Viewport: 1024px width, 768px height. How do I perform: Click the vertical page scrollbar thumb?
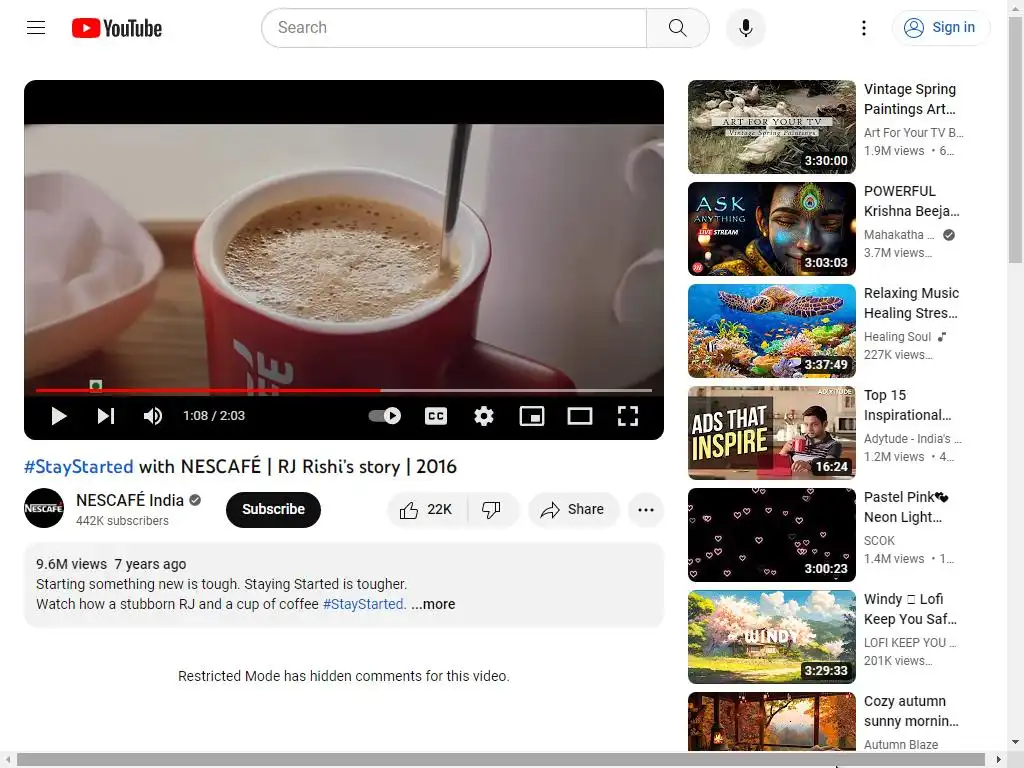1016,140
